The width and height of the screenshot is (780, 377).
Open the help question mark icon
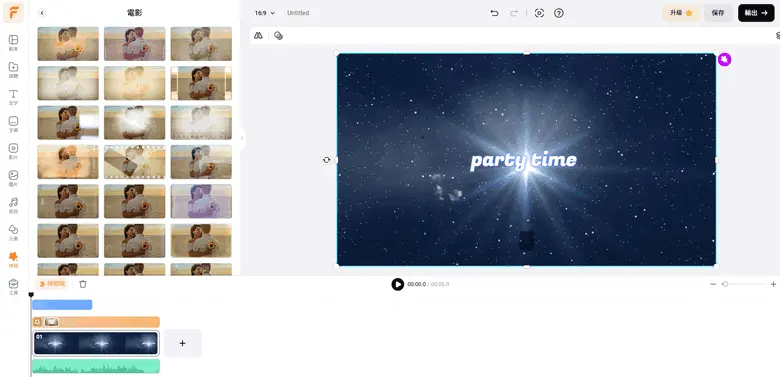(559, 13)
